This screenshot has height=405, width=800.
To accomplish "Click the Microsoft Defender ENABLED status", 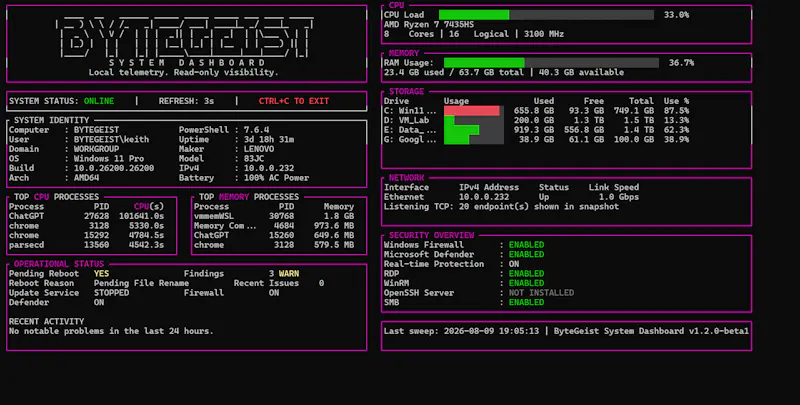I will [x=526, y=255].
